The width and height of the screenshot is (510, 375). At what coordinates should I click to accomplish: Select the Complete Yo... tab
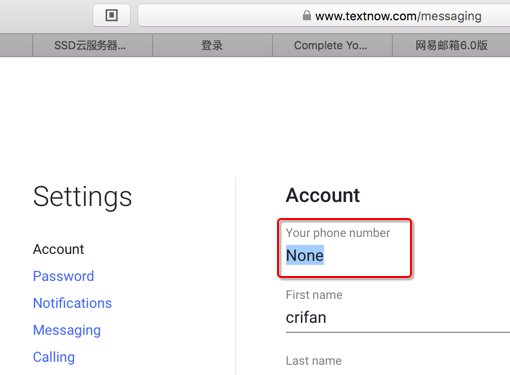click(332, 45)
